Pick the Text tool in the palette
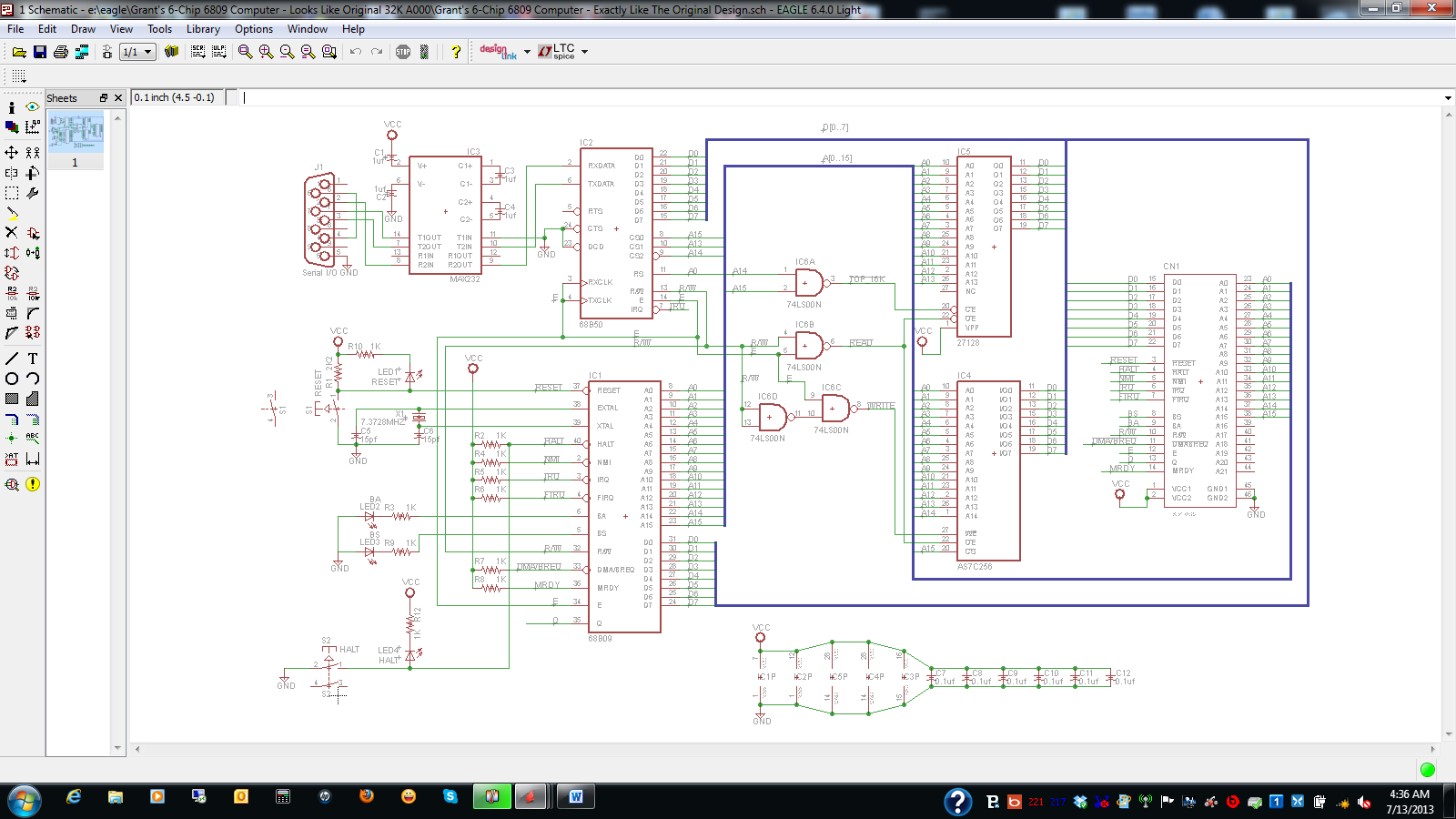The height and width of the screenshot is (819, 1456). tap(33, 359)
